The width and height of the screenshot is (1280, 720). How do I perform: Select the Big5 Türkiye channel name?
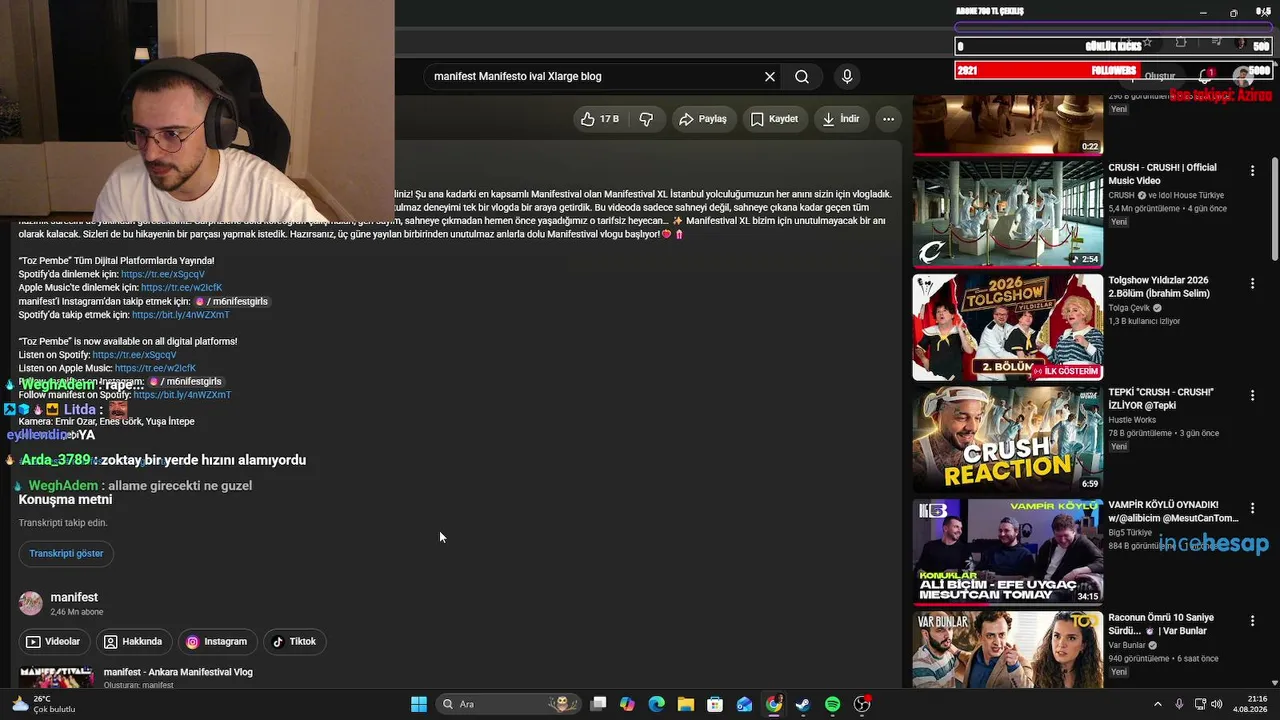1130,533
